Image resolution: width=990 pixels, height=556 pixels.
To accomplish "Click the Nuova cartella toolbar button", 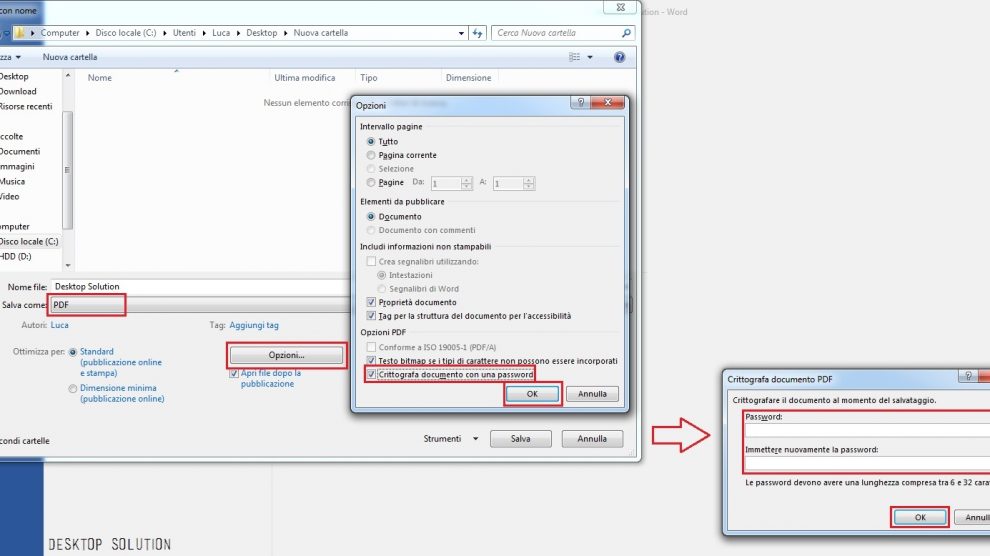I will click(70, 57).
